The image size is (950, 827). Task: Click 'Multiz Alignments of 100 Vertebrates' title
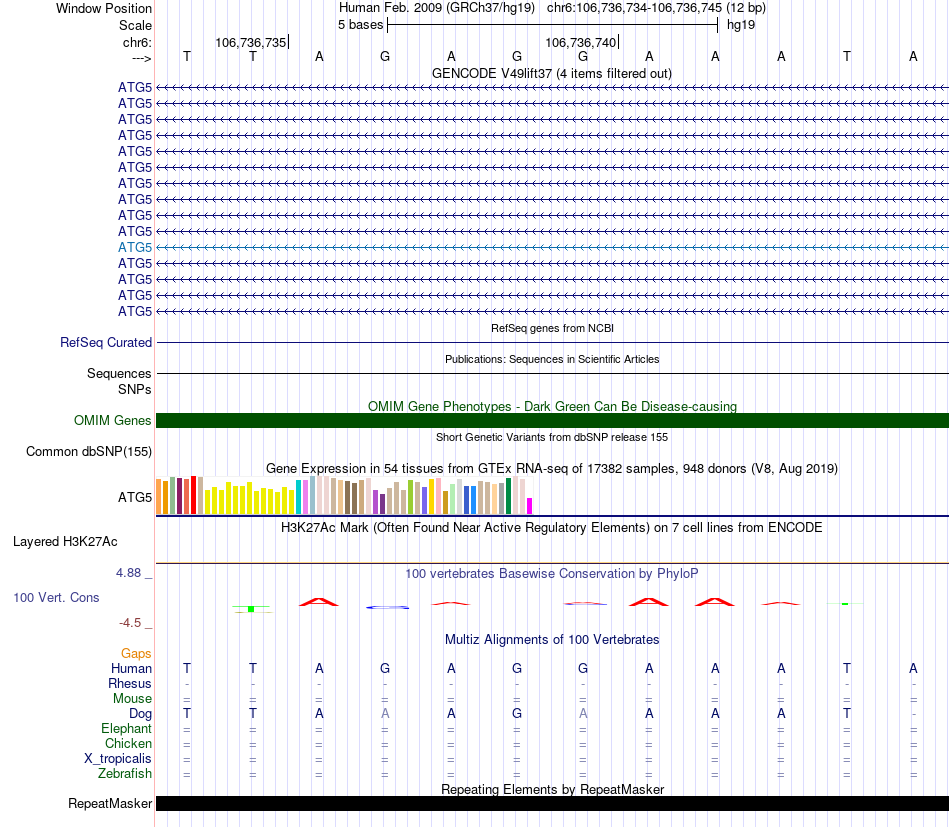(552, 640)
